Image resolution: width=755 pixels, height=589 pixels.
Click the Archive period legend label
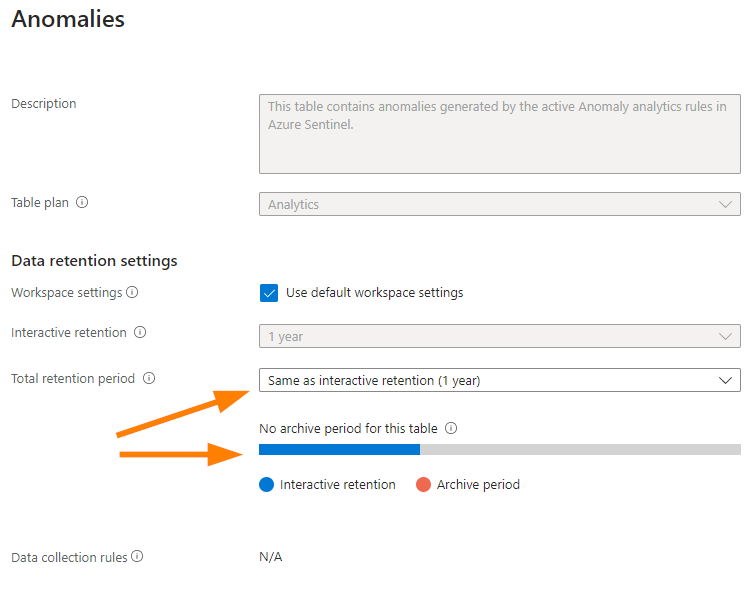(x=478, y=484)
